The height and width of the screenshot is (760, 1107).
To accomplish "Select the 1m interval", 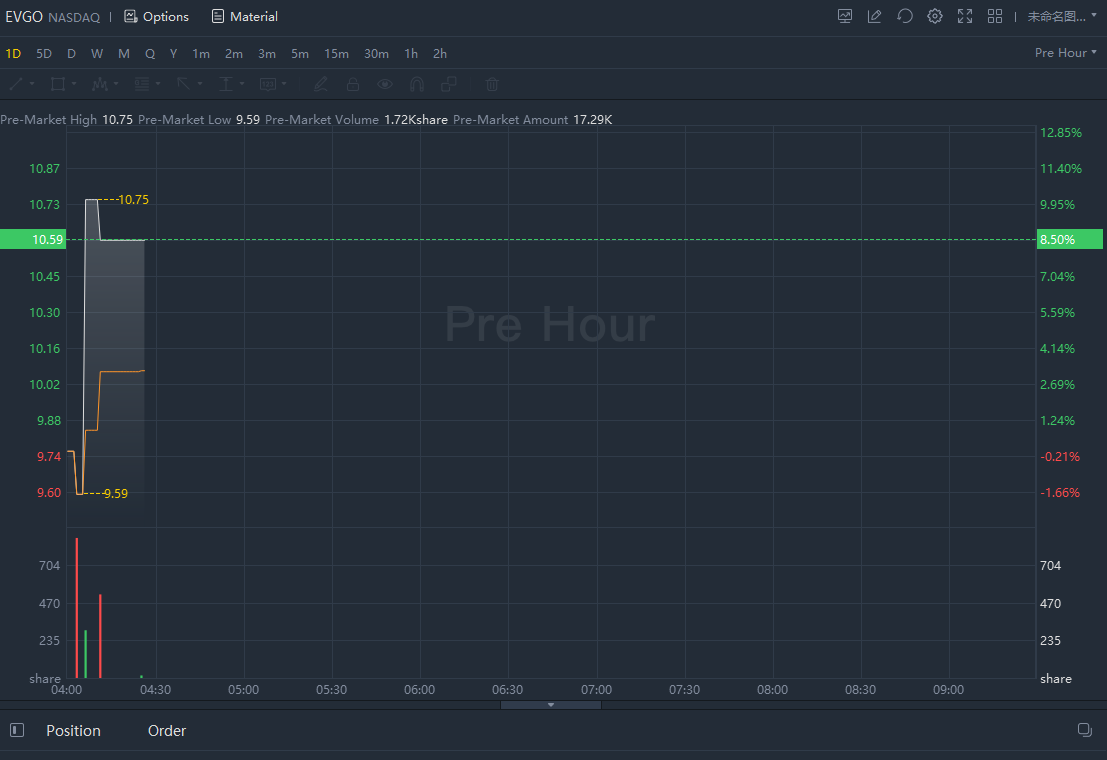I will pos(201,54).
